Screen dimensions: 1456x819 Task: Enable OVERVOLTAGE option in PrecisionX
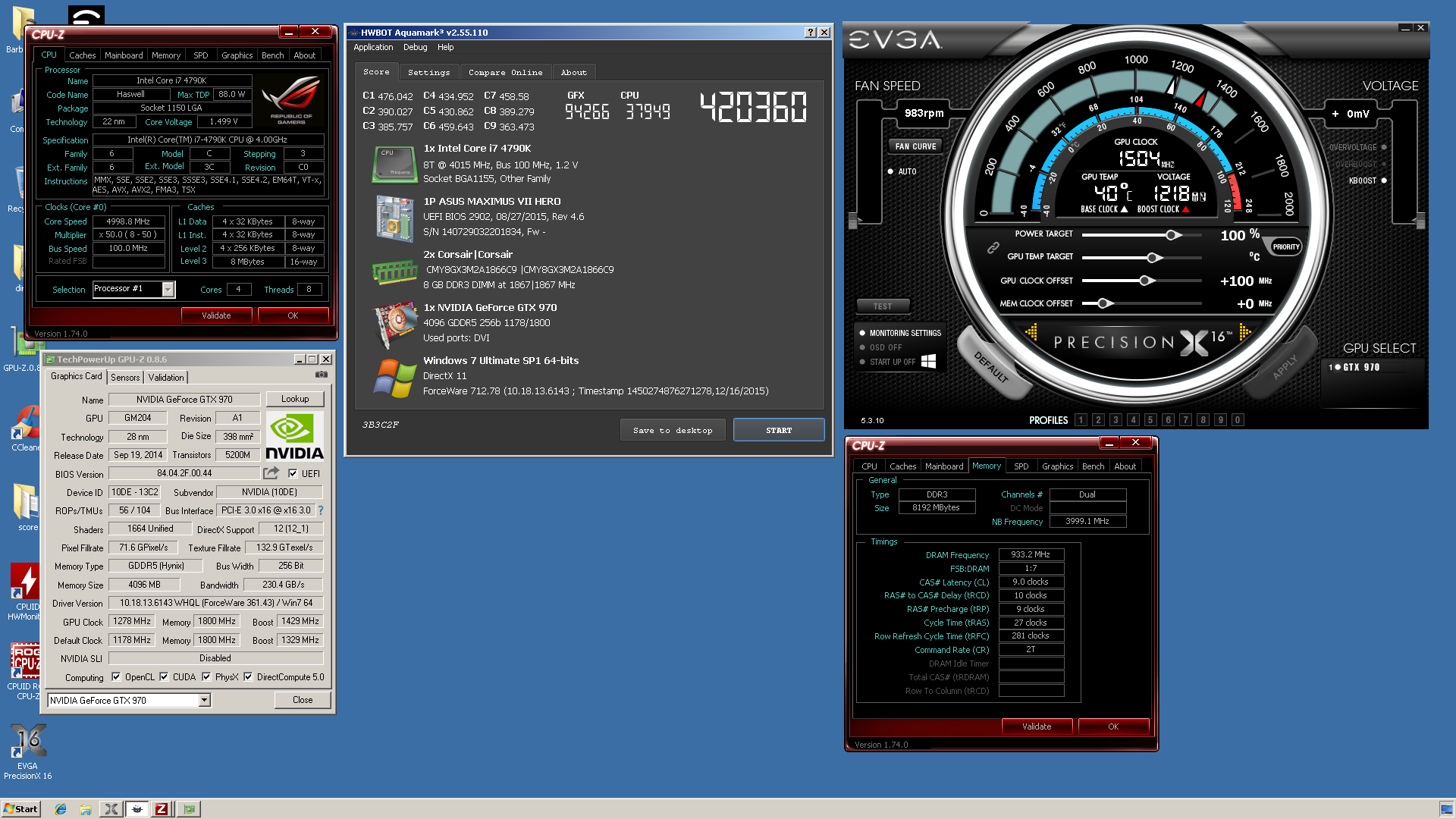coord(1357,147)
